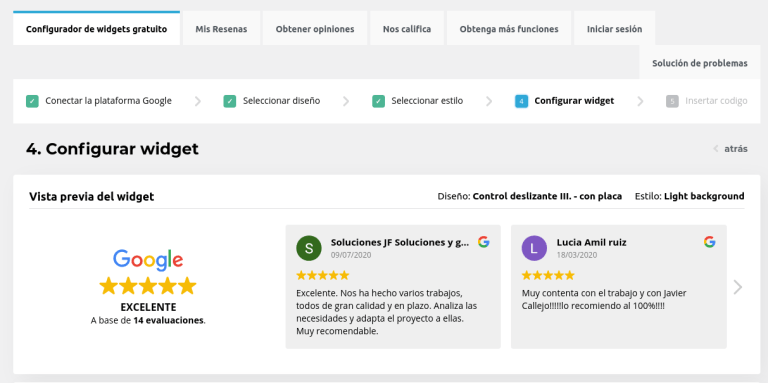The image size is (768, 383).
Task: Click the EXCELENTE rating label
Action: point(148,308)
